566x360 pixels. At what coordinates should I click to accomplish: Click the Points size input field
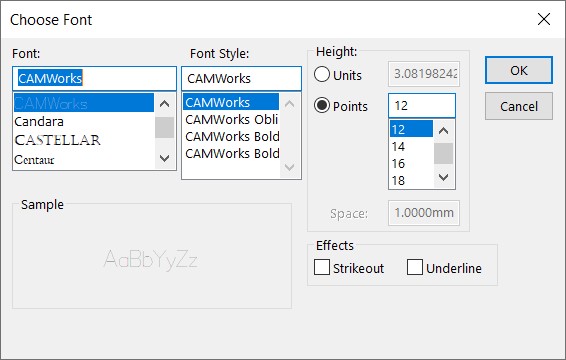pyautogui.click(x=422, y=105)
